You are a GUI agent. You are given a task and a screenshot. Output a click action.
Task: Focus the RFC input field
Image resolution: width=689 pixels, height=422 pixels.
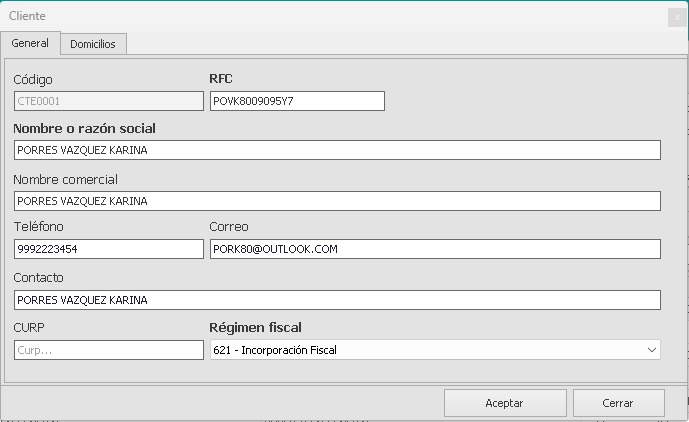[x=297, y=101]
